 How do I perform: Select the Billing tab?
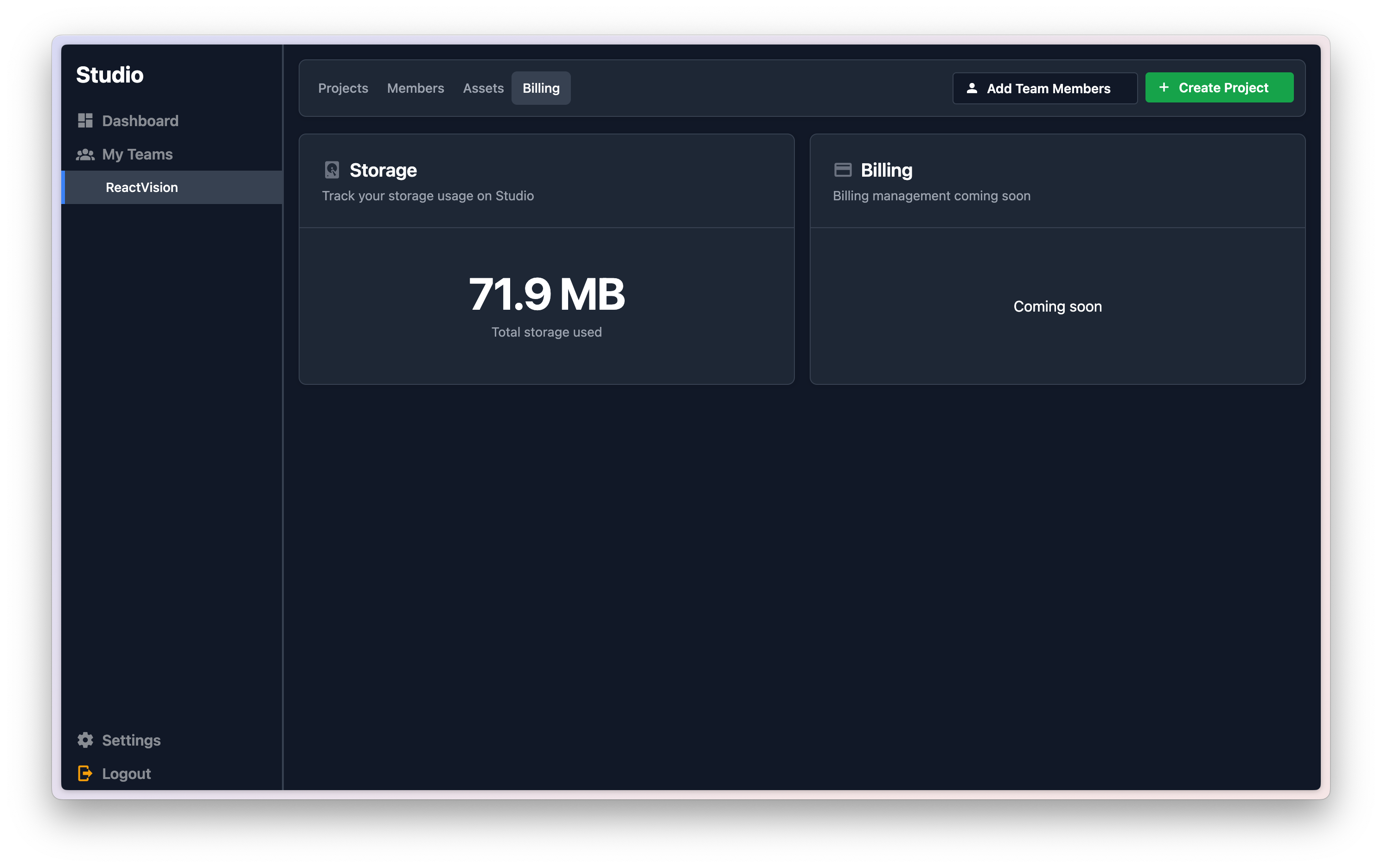coord(541,88)
